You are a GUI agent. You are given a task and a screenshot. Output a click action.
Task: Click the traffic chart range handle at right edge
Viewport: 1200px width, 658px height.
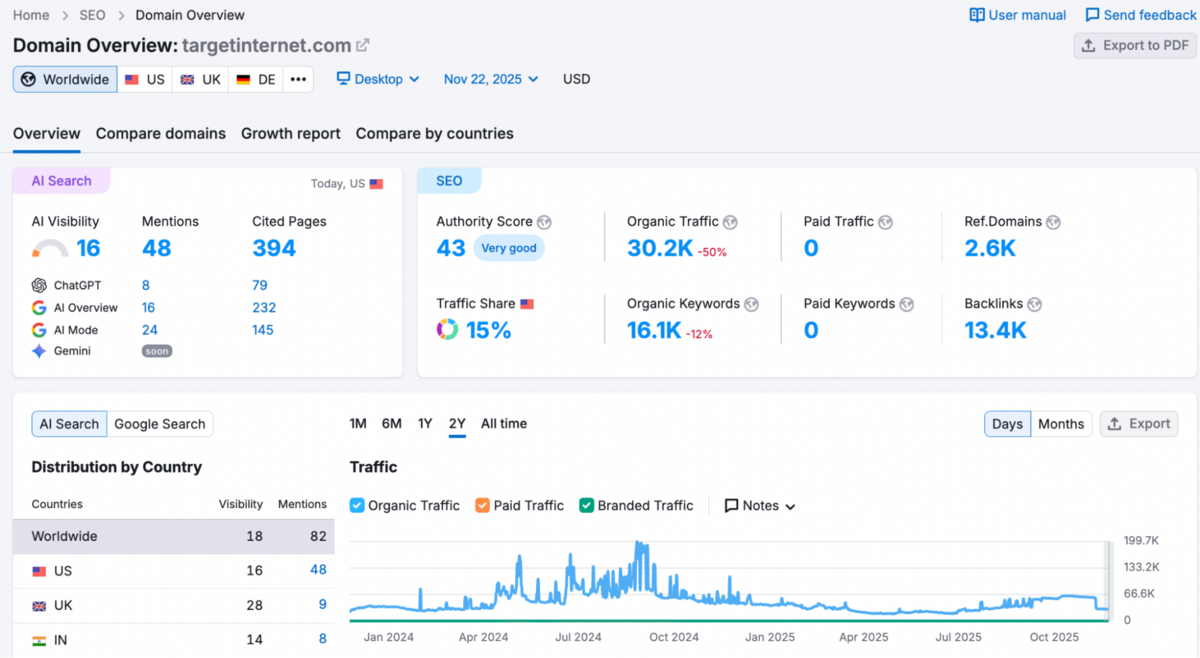click(x=1108, y=581)
